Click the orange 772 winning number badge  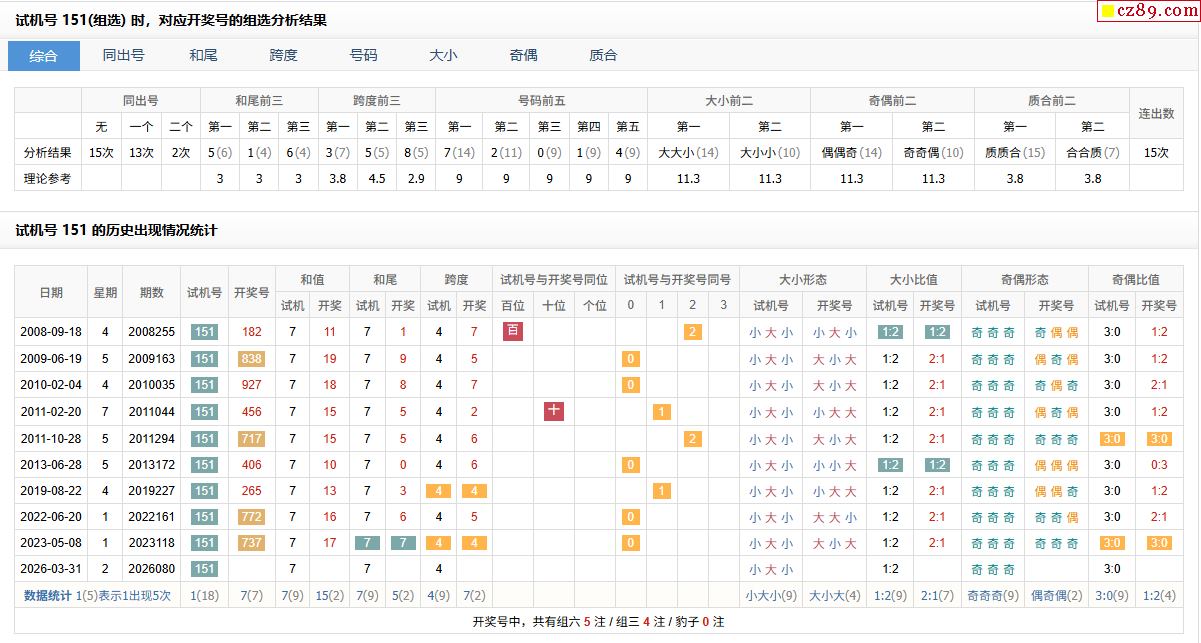251,517
